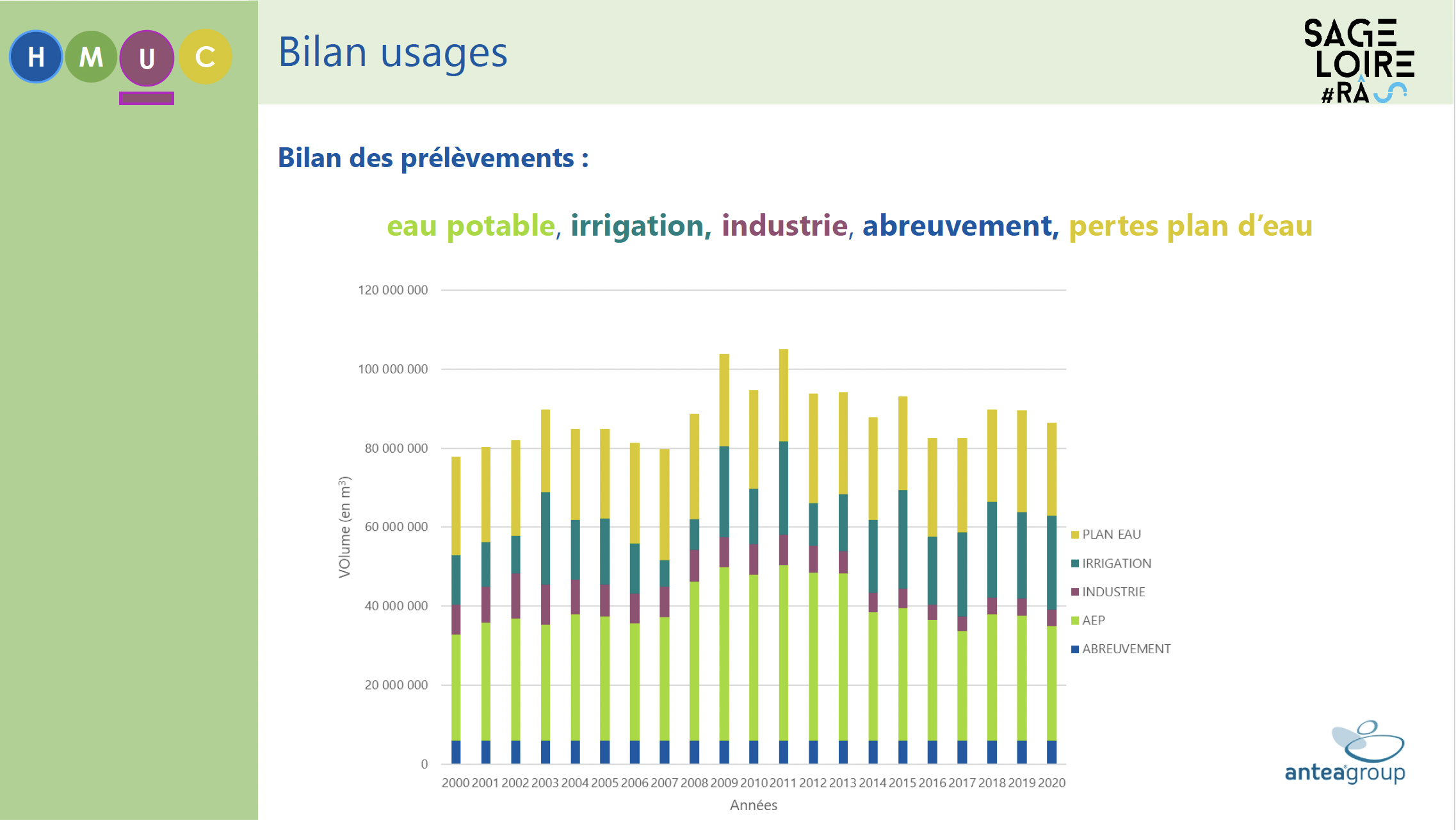Screen dimensions: 1456x830
Task: Click the 2011 stacked bar
Action: pos(784,557)
